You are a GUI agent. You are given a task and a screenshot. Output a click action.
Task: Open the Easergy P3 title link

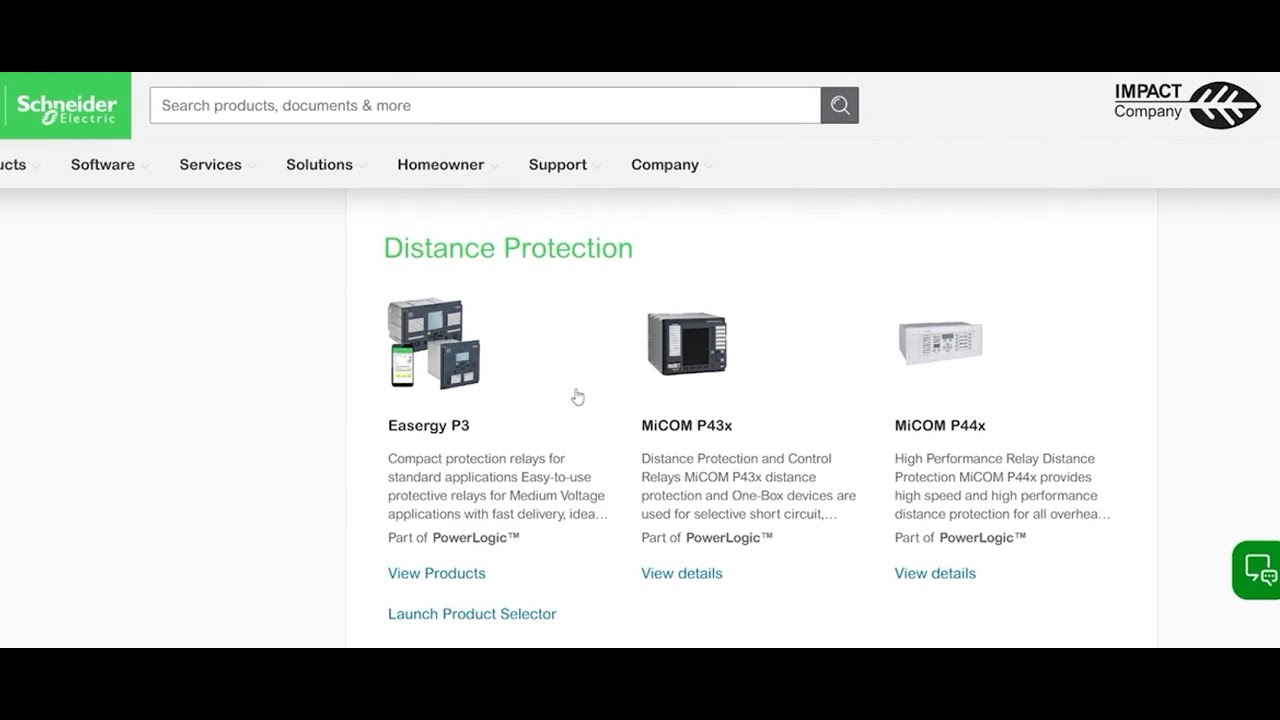point(429,425)
